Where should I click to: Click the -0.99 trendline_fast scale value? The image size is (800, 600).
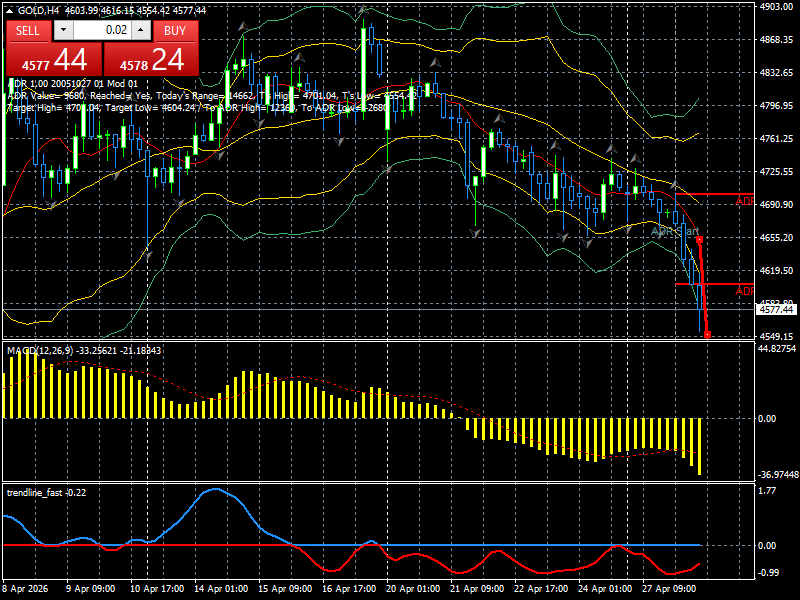768,573
